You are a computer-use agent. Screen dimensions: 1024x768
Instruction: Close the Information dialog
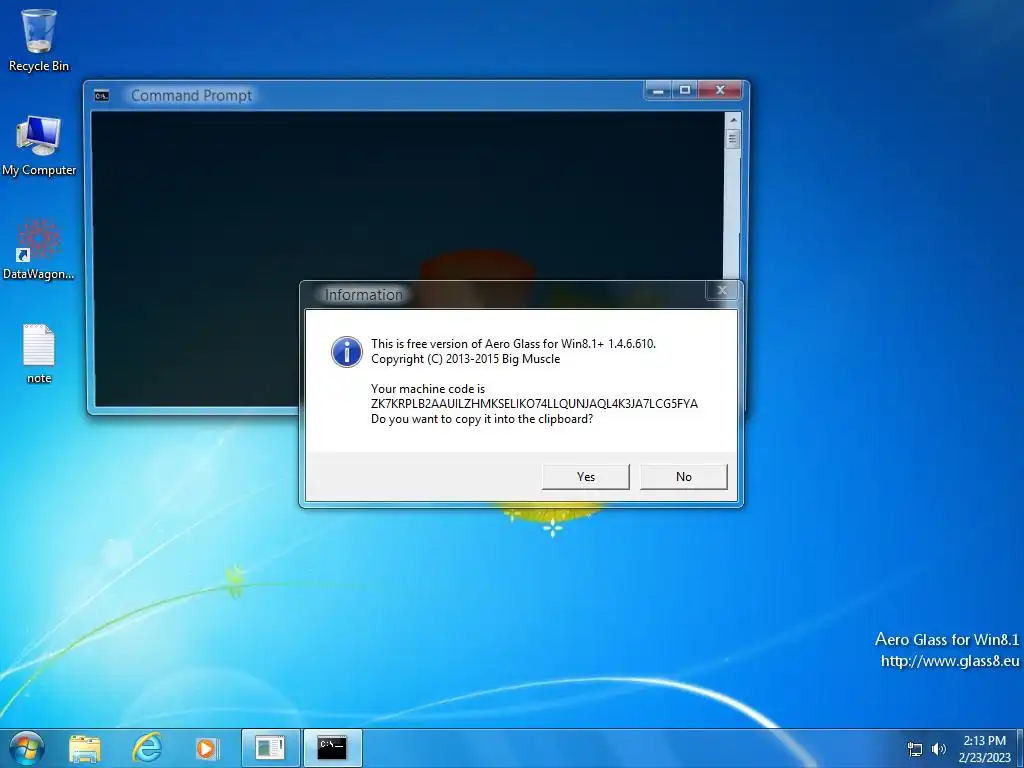722,291
